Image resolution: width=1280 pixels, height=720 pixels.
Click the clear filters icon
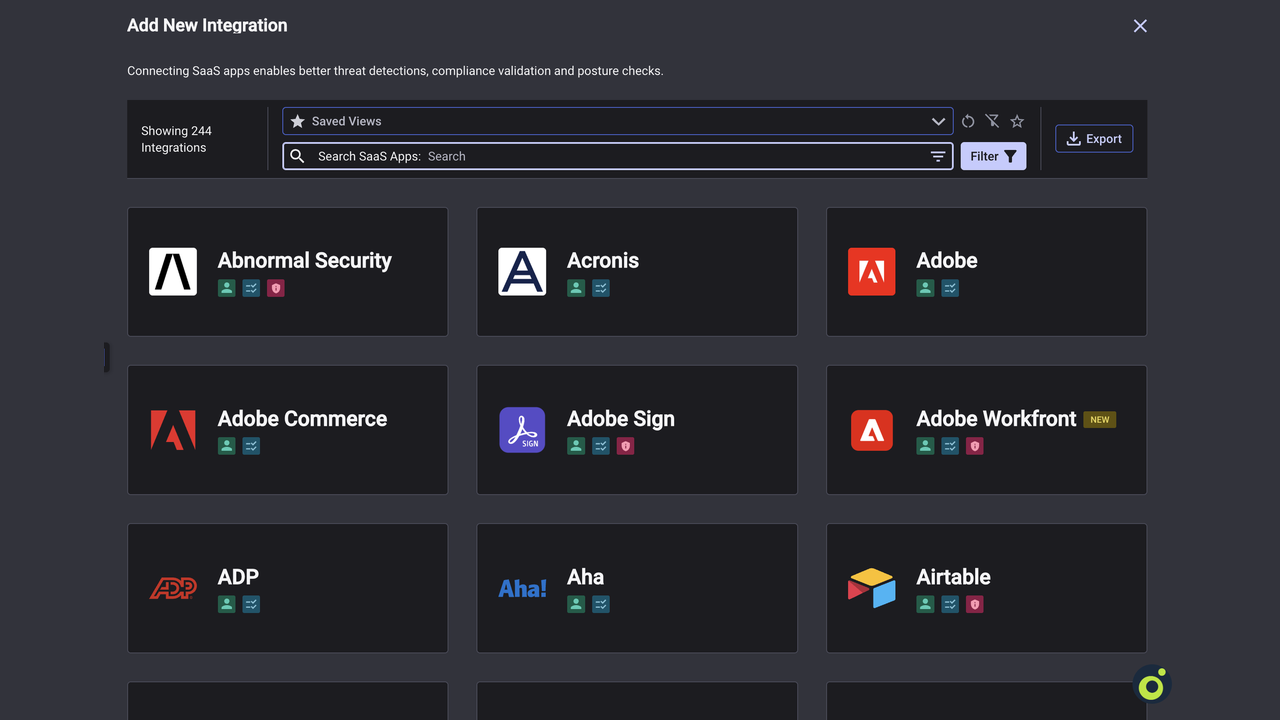pyautogui.click(x=992, y=121)
